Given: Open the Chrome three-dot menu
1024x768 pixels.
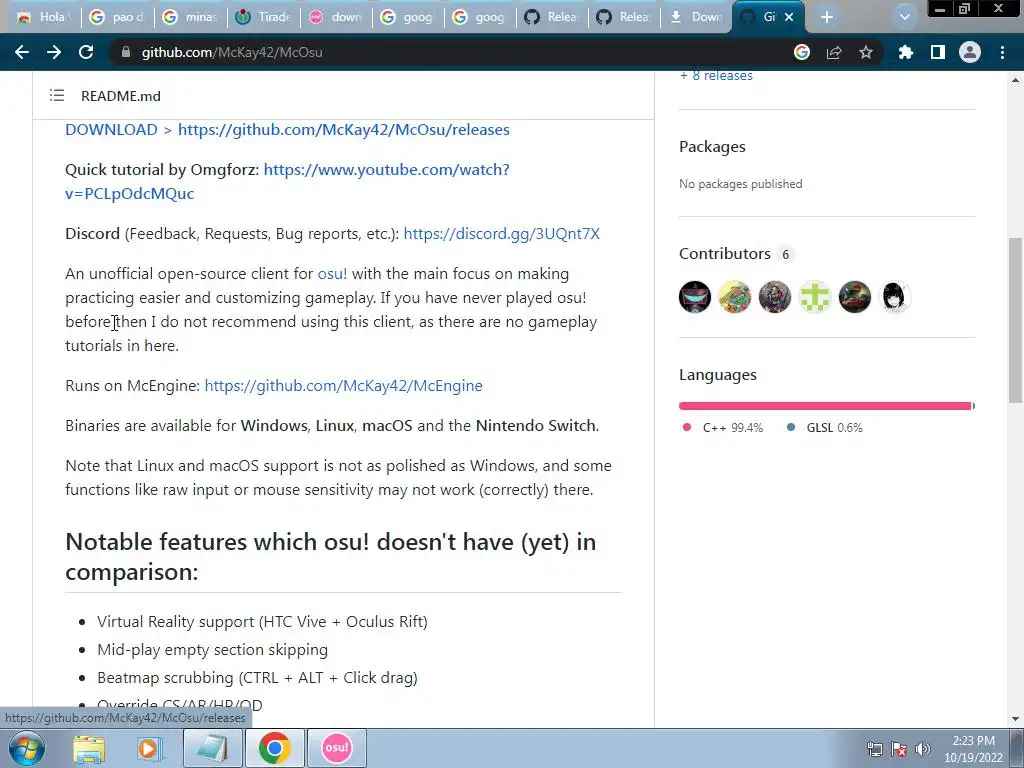Looking at the screenshot, I should coord(1002,52).
